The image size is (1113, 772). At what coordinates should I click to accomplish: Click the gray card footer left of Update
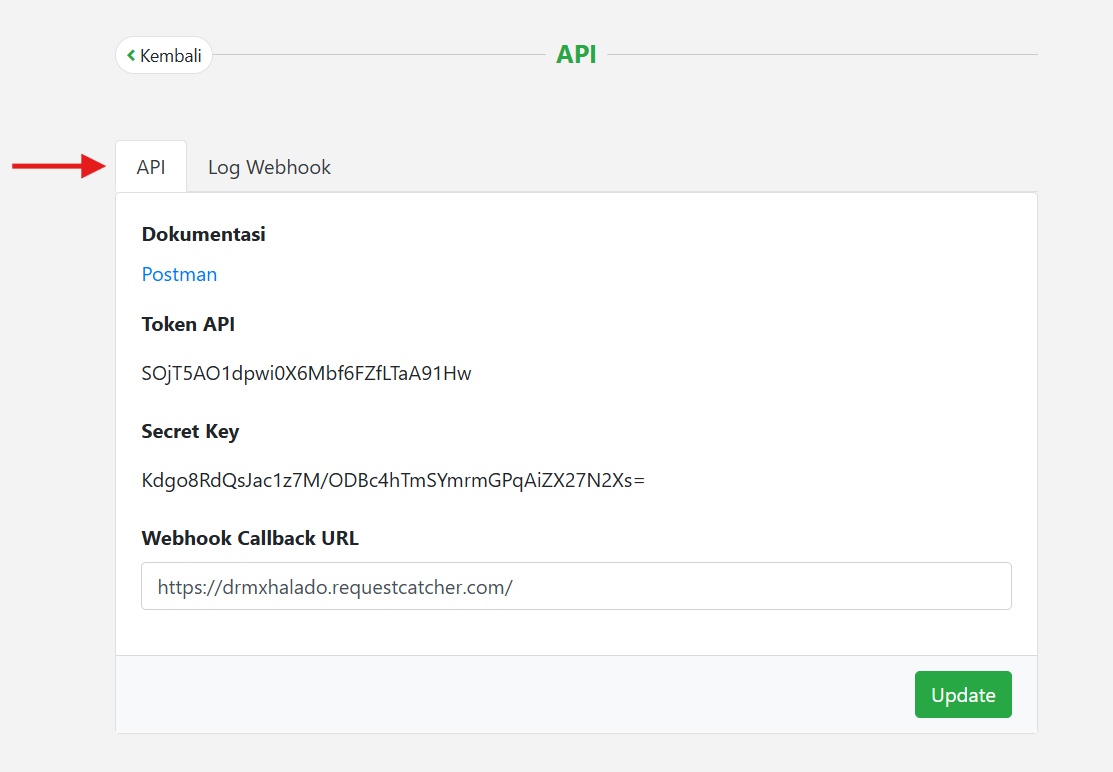click(x=500, y=694)
